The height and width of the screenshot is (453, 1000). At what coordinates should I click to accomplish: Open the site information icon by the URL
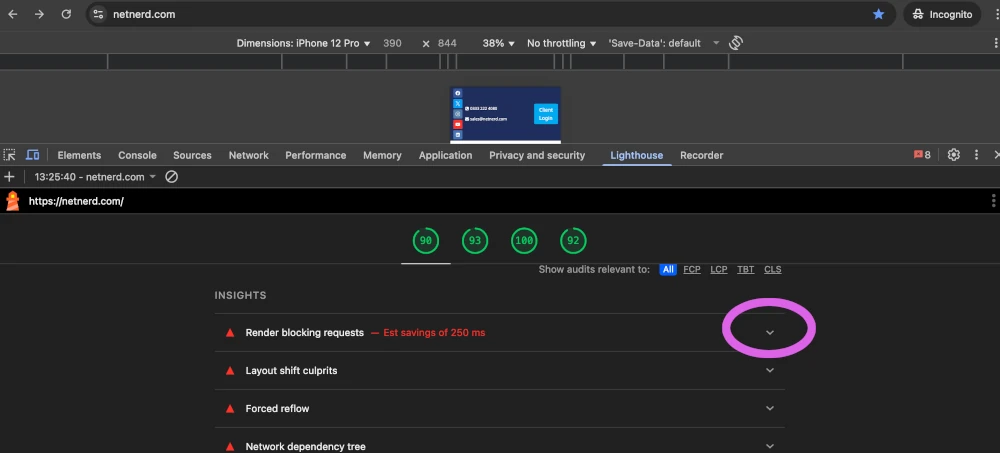(x=98, y=15)
